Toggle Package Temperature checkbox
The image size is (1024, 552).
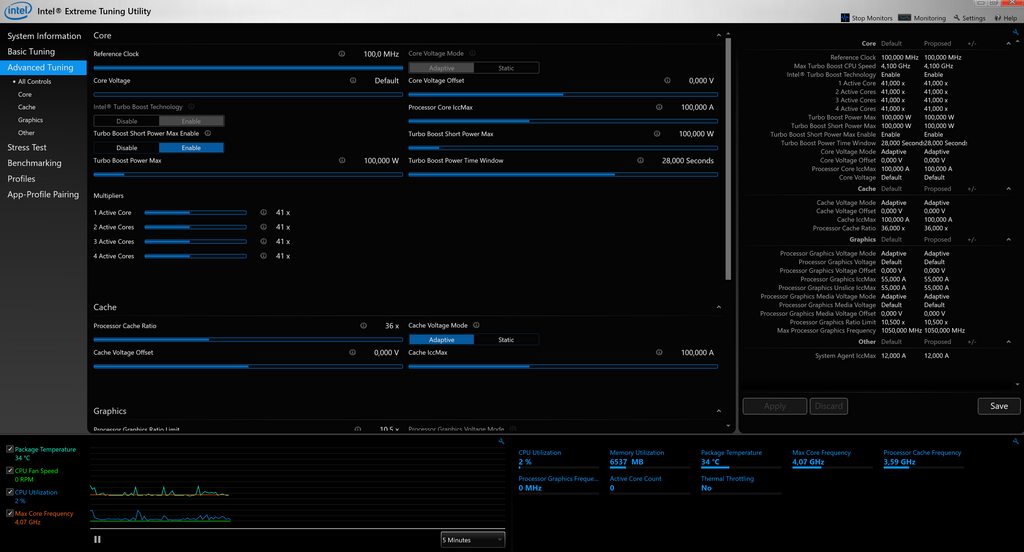pos(10,449)
